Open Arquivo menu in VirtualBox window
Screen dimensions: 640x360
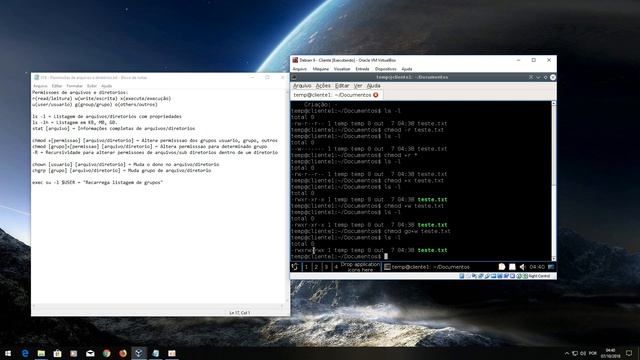coord(300,69)
